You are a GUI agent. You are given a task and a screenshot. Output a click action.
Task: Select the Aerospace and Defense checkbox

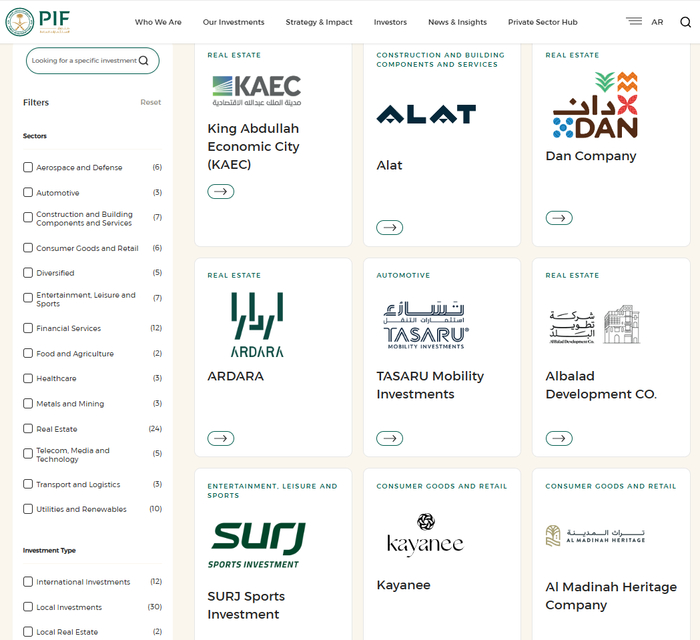pyautogui.click(x=28, y=167)
